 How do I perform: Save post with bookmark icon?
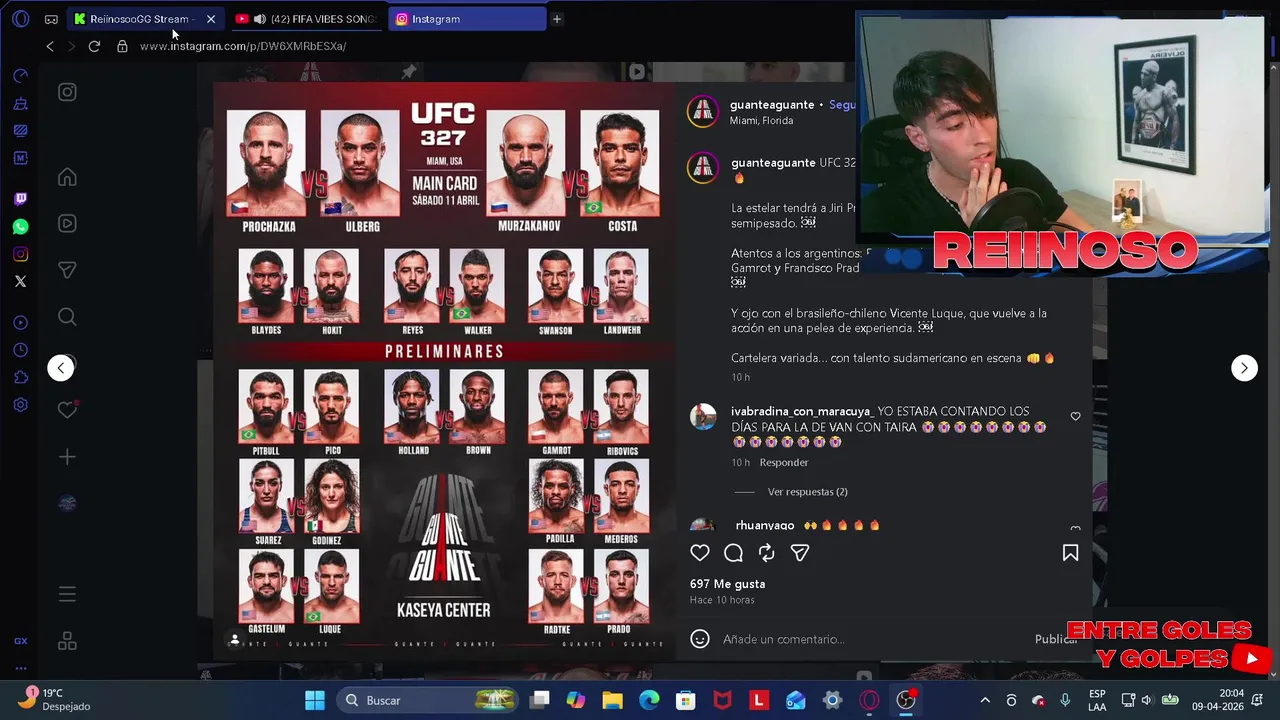(x=1070, y=553)
